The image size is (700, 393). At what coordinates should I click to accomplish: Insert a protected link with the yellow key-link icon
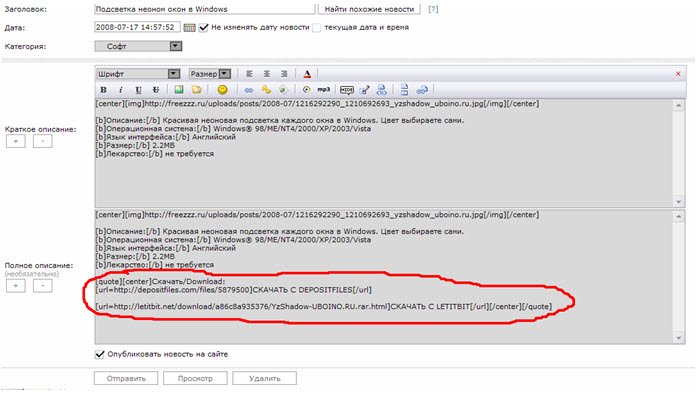[x=267, y=90]
